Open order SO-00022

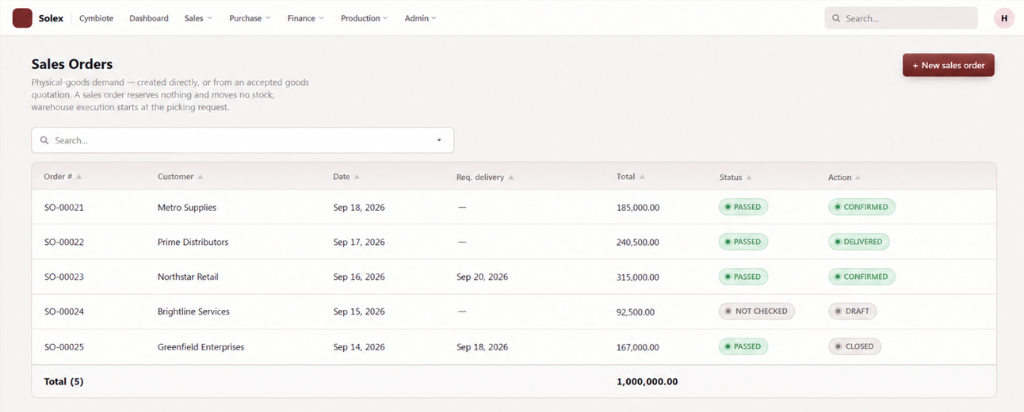tap(64, 242)
